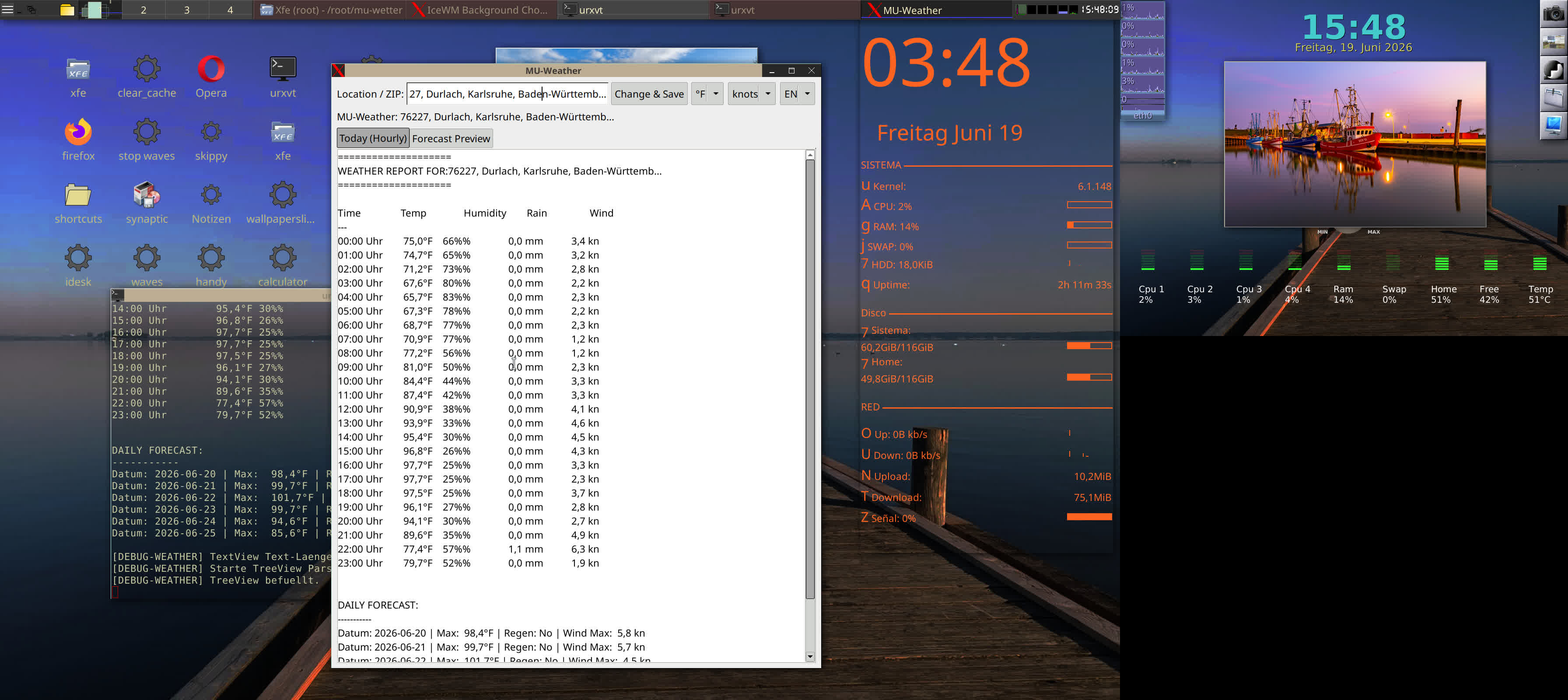Image resolution: width=1568 pixels, height=700 pixels.
Task: Activate the MU-Weather taskbar button
Action: point(936,10)
